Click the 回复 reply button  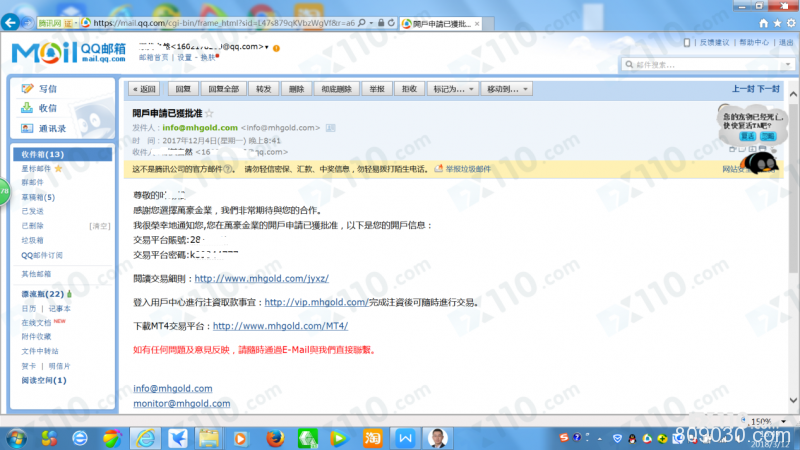click(184, 89)
